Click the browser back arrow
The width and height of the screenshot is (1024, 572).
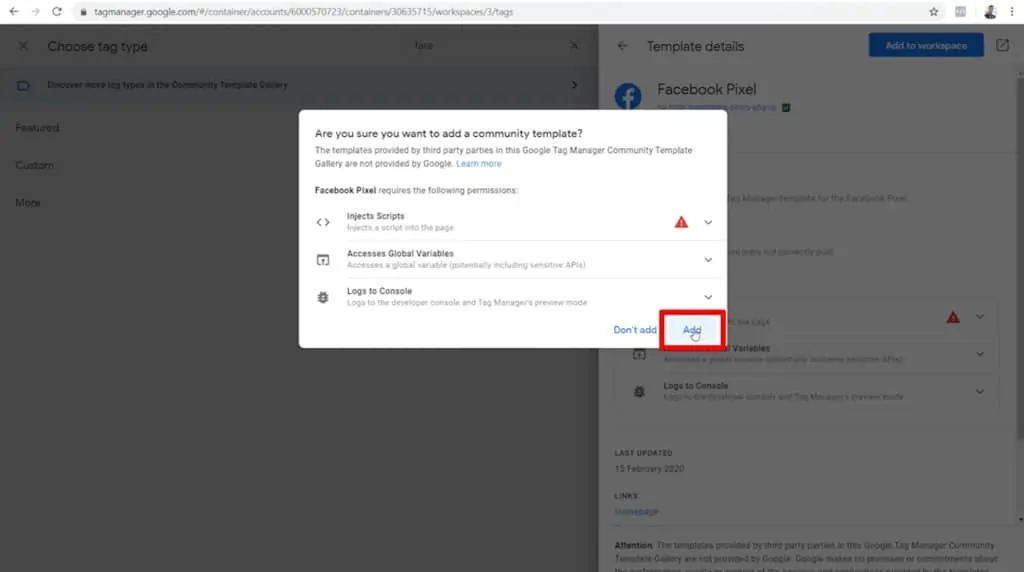coord(14,12)
